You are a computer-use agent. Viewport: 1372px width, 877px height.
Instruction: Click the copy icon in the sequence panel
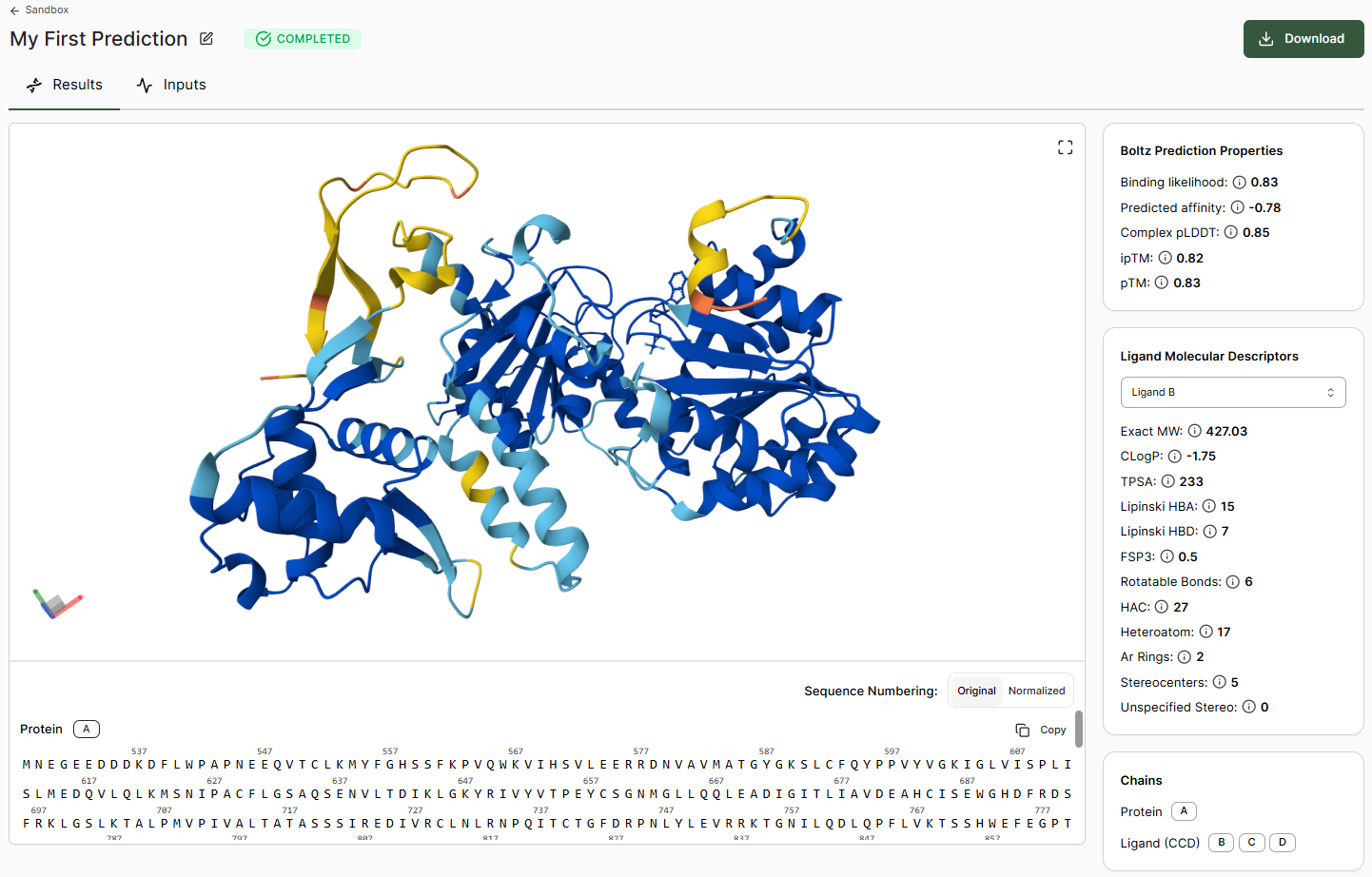tap(1023, 730)
